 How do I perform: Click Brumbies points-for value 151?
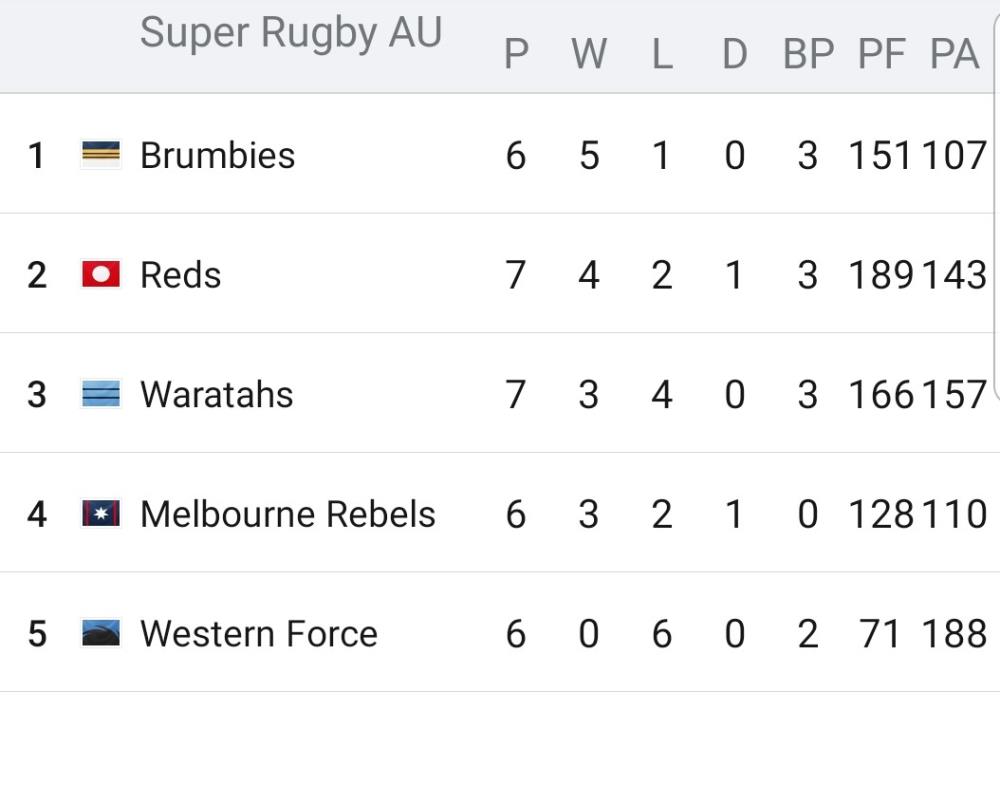coord(880,155)
